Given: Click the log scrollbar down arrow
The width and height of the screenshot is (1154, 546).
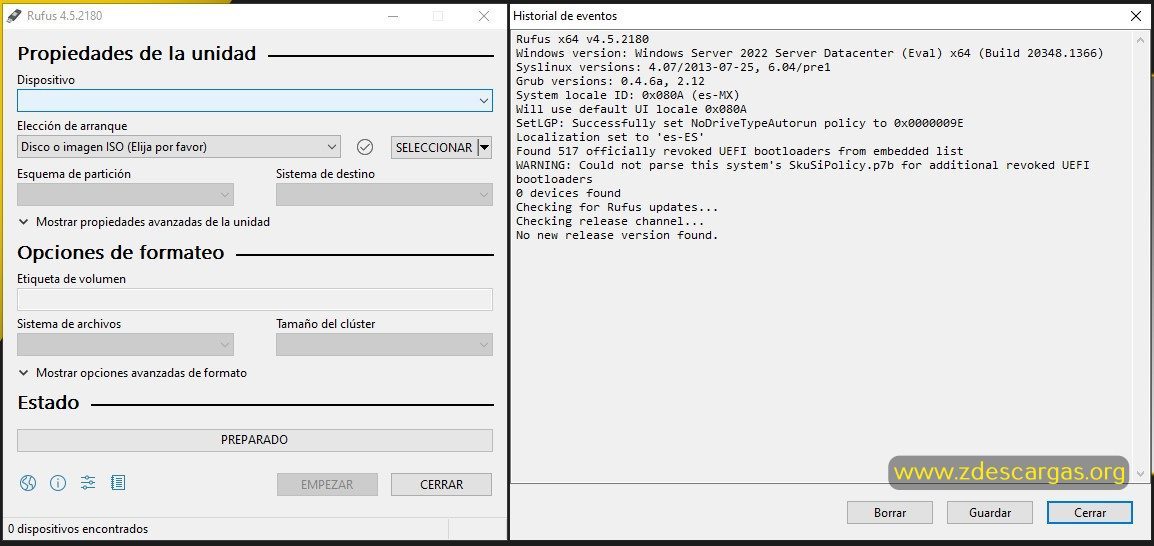Looking at the screenshot, I should pos(1141,475).
